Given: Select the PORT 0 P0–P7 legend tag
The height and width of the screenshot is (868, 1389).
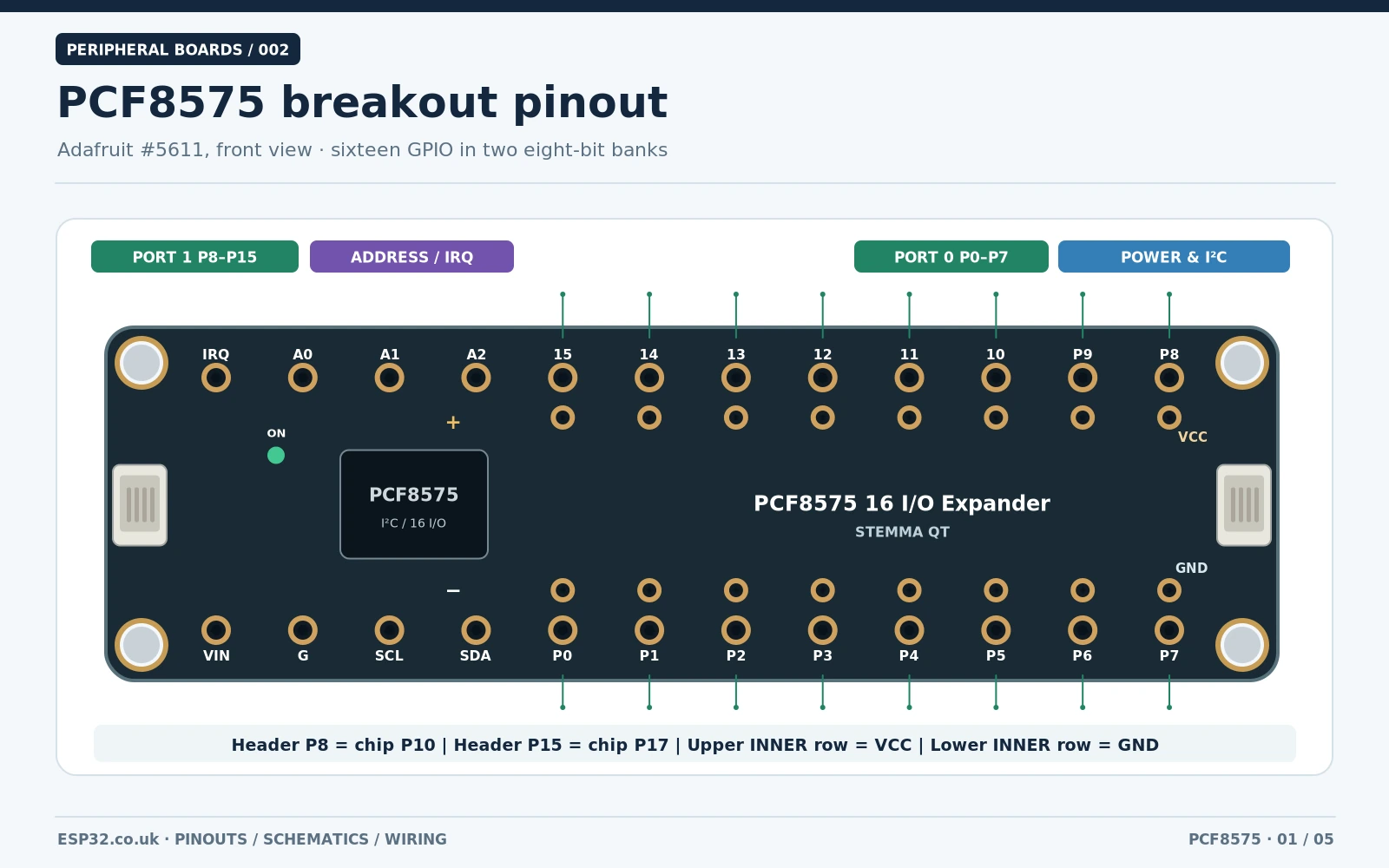Looking at the screenshot, I should (x=951, y=257).
